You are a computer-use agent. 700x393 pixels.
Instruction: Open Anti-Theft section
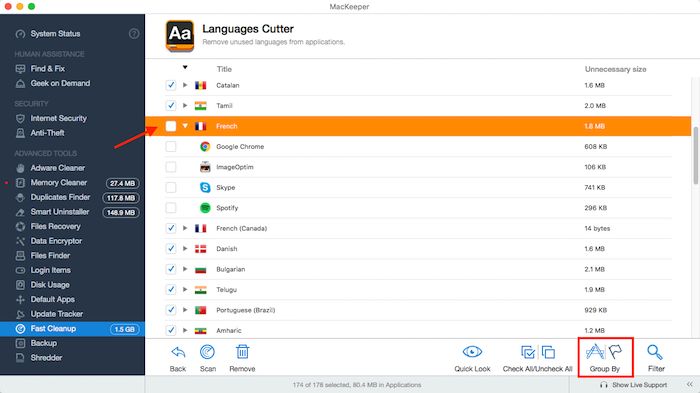47,133
